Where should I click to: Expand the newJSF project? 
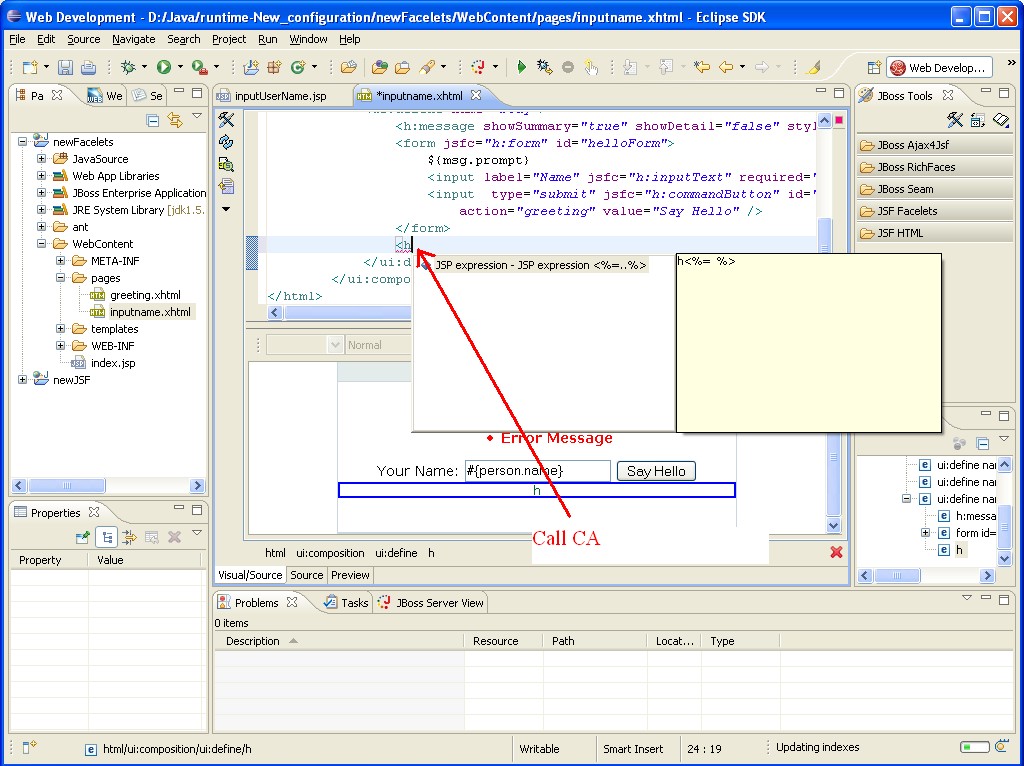pyautogui.click(x=23, y=380)
